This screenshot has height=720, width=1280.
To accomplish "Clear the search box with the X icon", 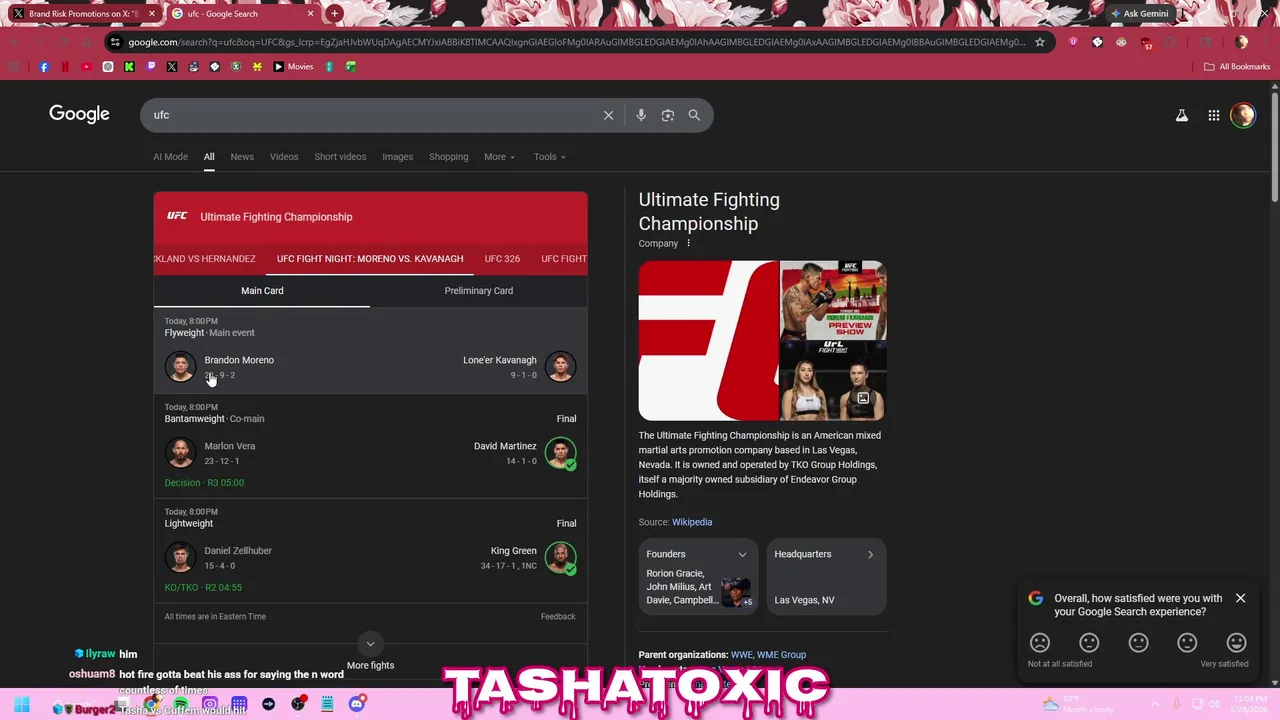I will point(608,115).
